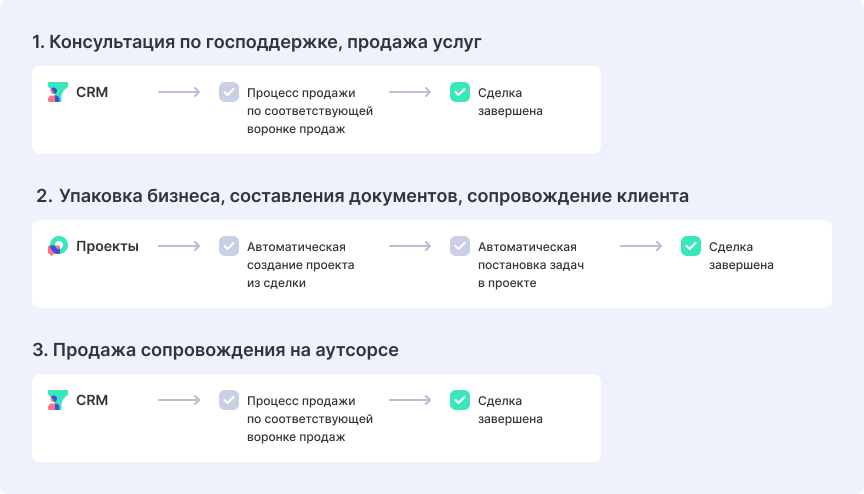The image size is (864, 494).
Task: Click the Проекты label text
Action: (107, 247)
